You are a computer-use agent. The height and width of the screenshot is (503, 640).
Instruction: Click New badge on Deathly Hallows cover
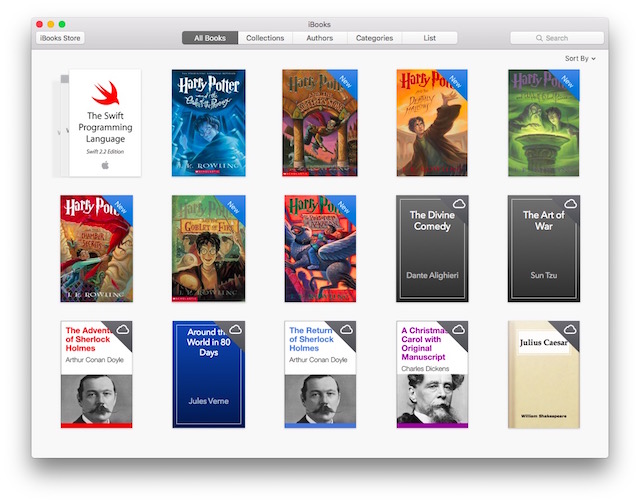pyautogui.click(x=455, y=82)
